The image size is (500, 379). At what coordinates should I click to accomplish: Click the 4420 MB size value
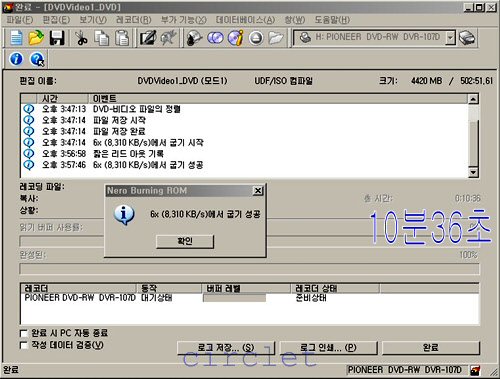tap(426, 81)
